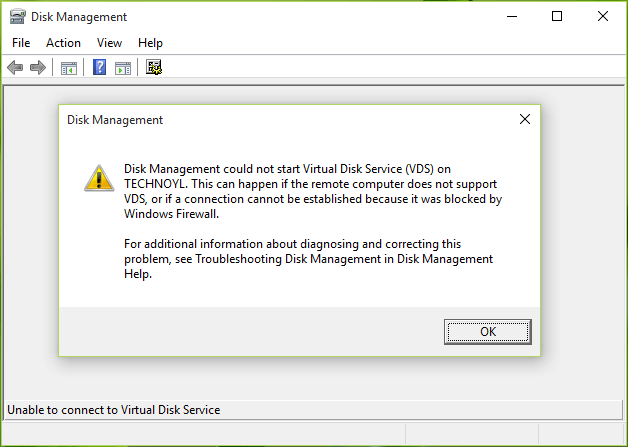Close the Disk Management error dialog with X
Image resolution: width=628 pixels, height=447 pixels.
point(524,120)
